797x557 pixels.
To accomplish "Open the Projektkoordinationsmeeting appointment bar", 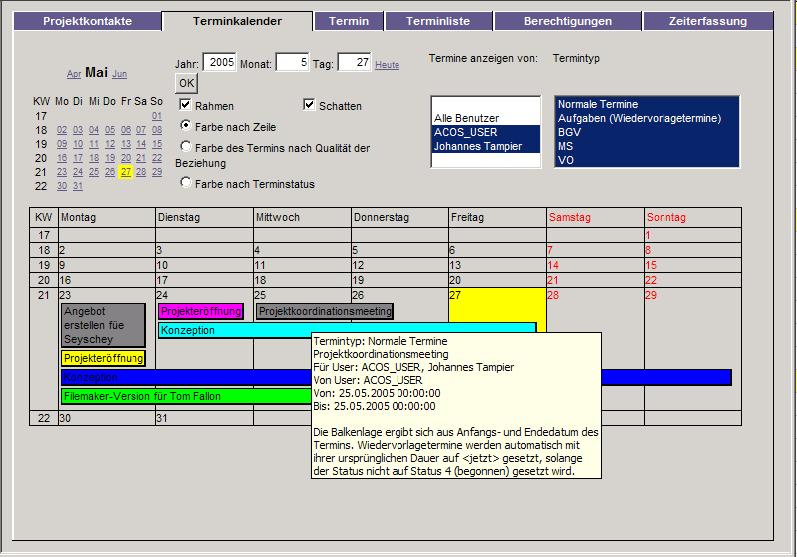I will 325,312.
